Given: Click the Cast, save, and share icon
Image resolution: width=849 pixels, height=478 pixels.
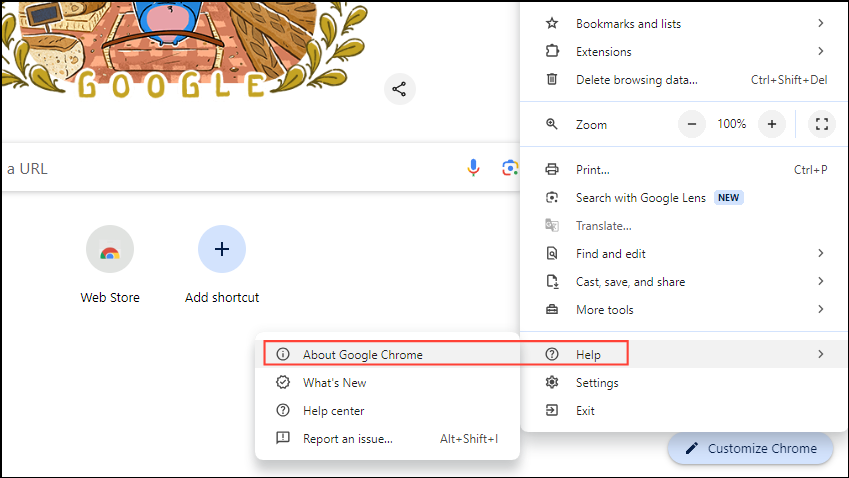Looking at the screenshot, I should coord(552,281).
